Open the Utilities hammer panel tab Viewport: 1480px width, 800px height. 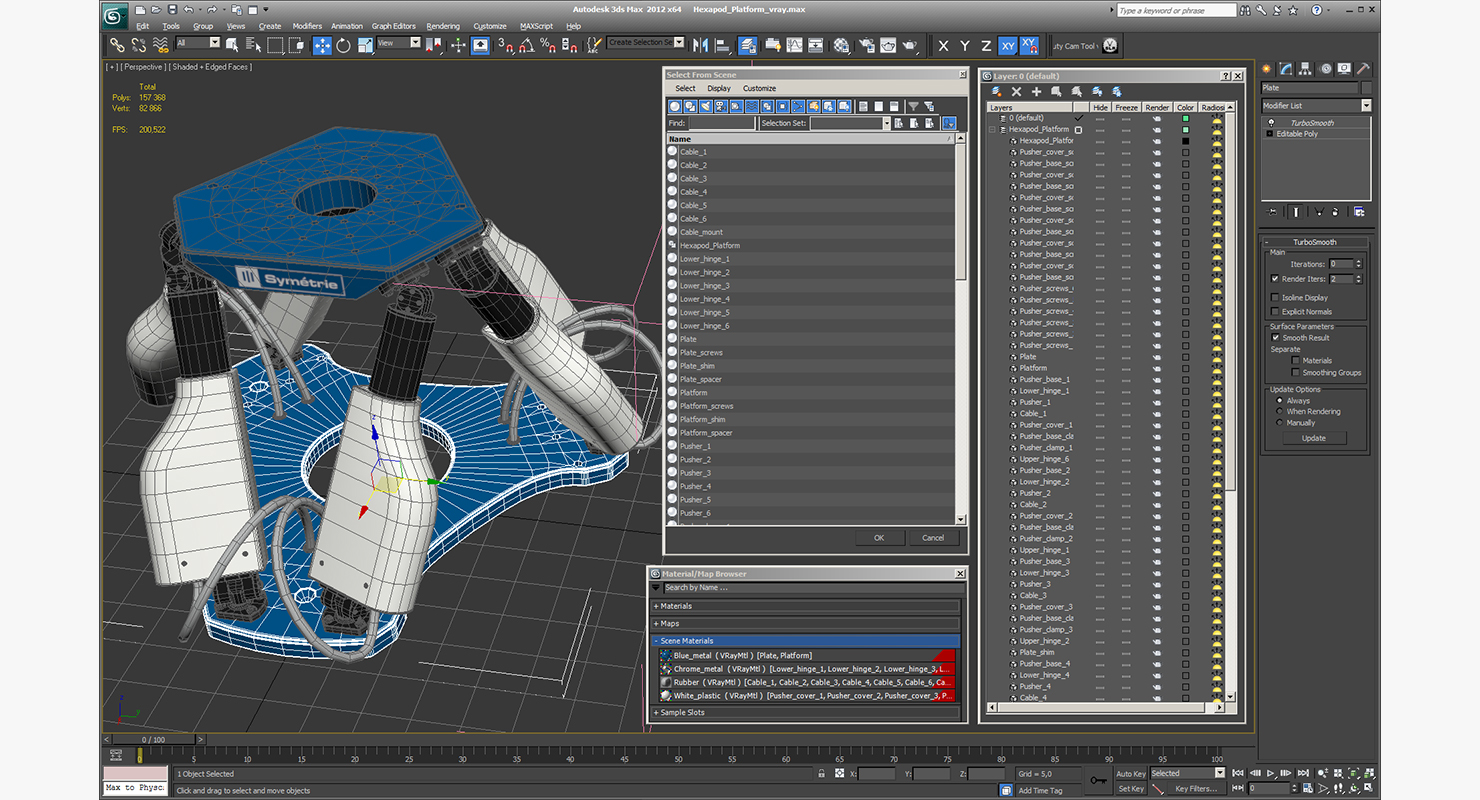1362,69
